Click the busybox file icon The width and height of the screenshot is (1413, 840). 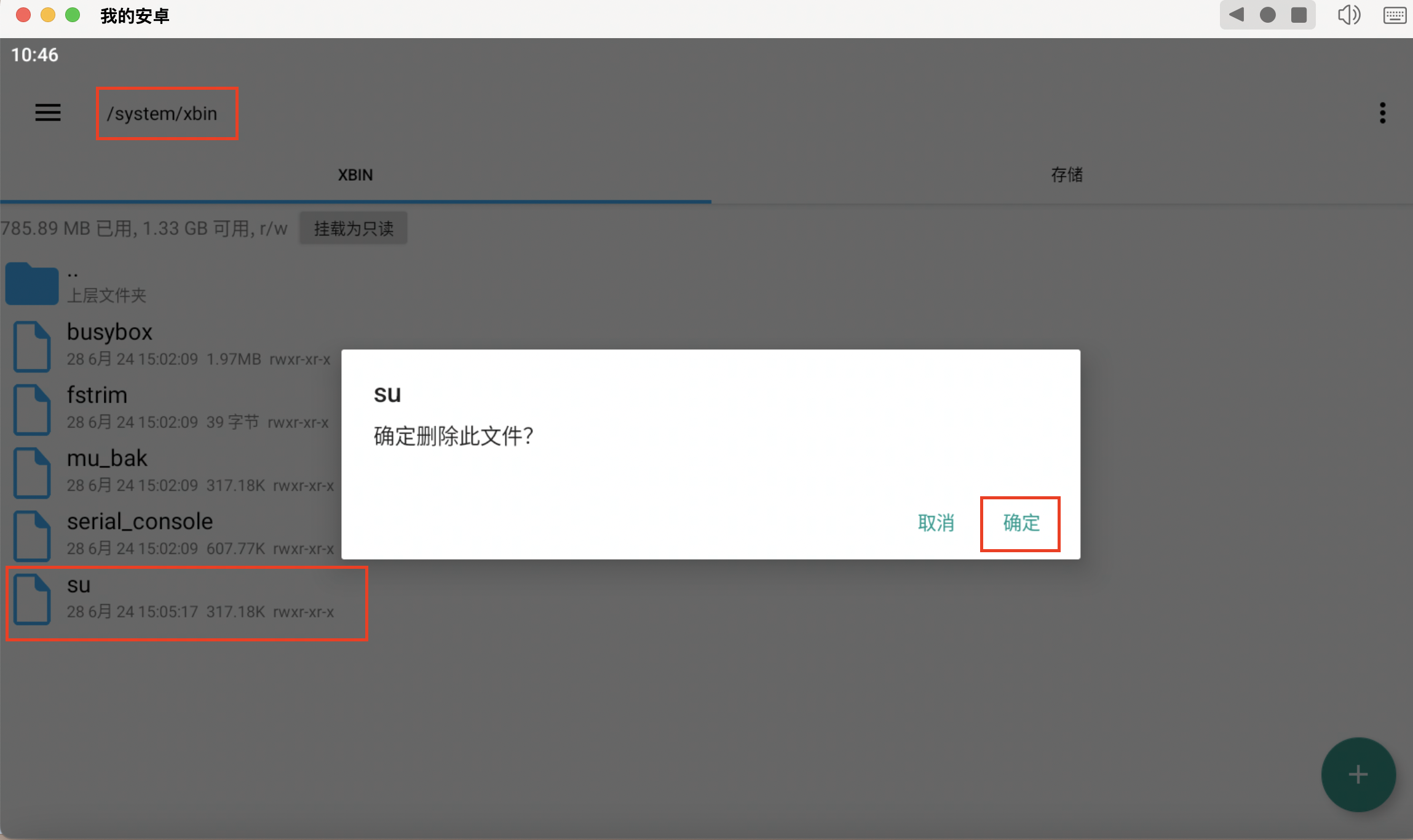coord(32,346)
